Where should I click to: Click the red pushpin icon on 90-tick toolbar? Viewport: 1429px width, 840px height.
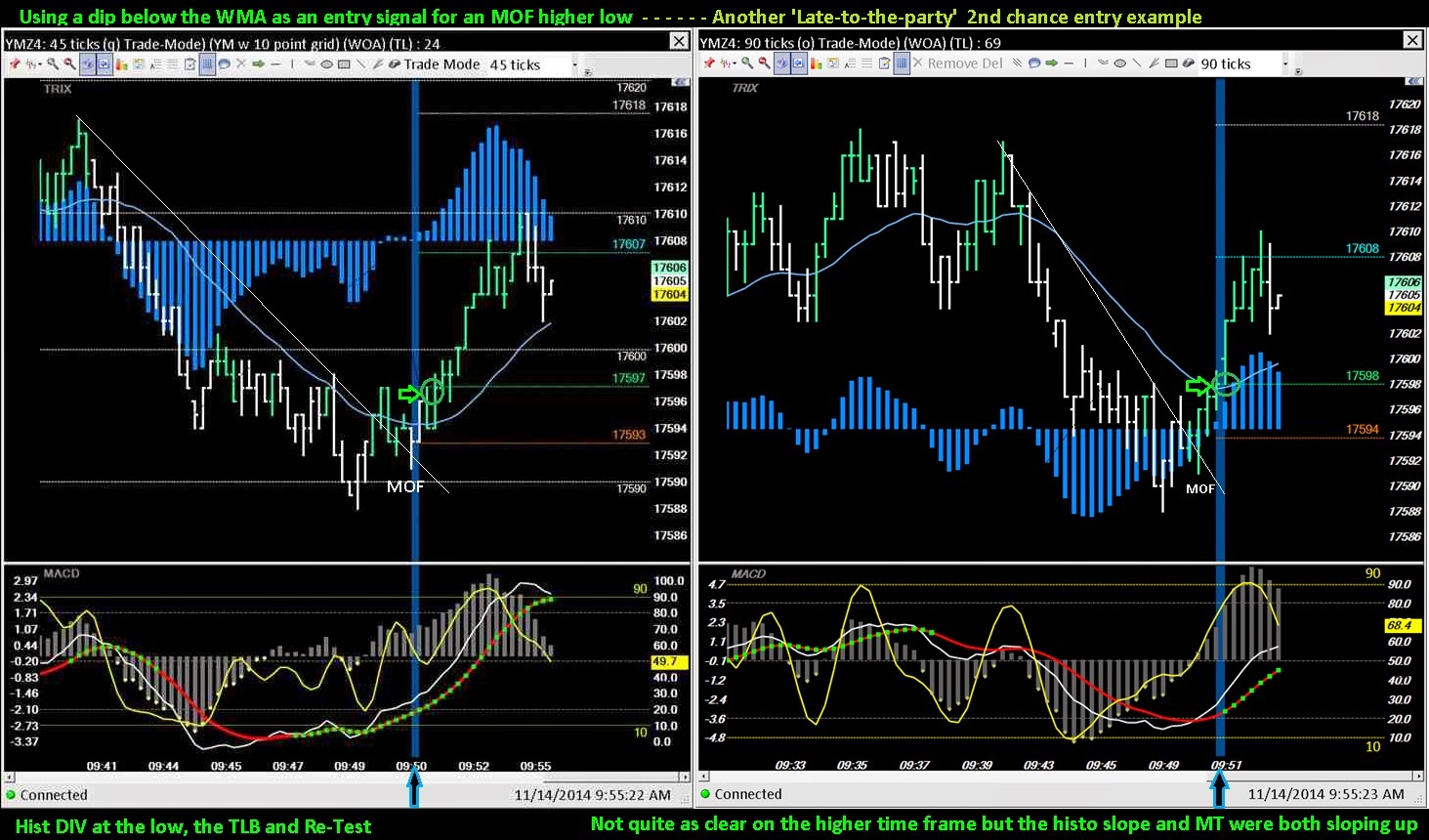coord(708,63)
